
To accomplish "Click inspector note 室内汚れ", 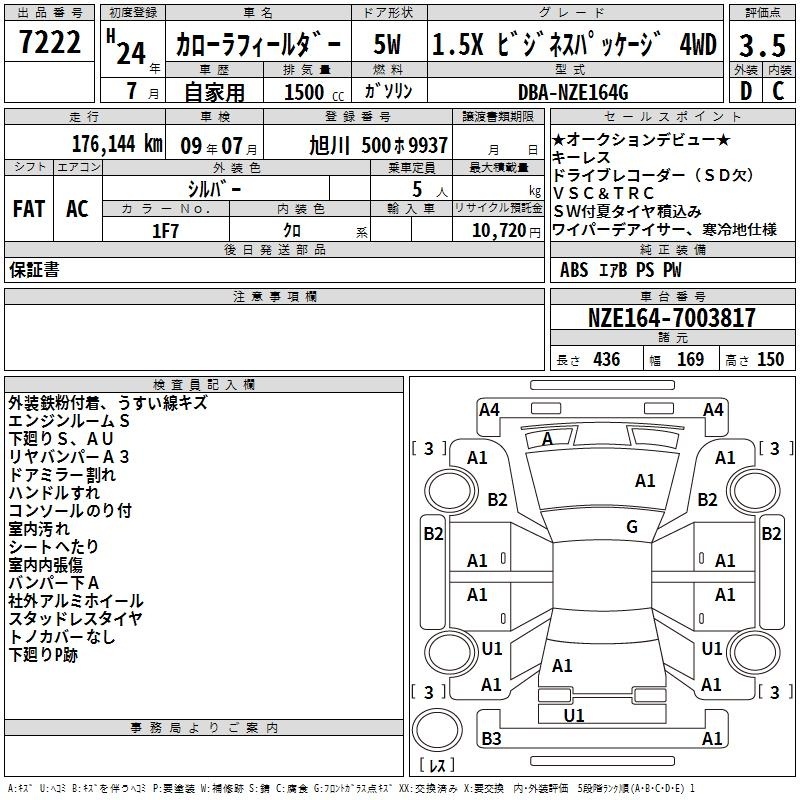I will [39, 529].
